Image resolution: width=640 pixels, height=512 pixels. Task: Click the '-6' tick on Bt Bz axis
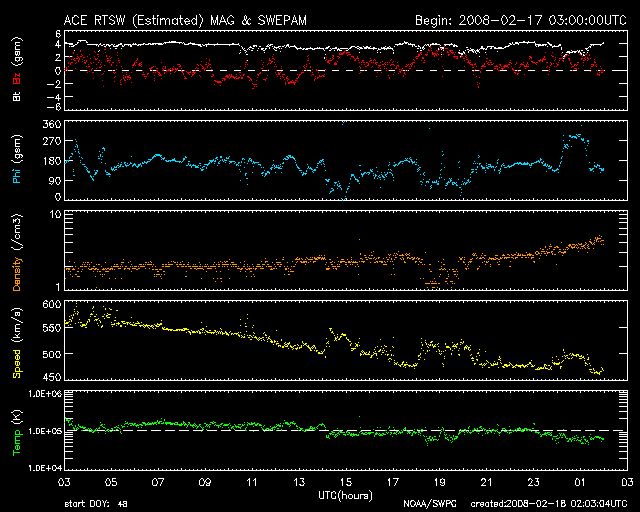point(53,107)
